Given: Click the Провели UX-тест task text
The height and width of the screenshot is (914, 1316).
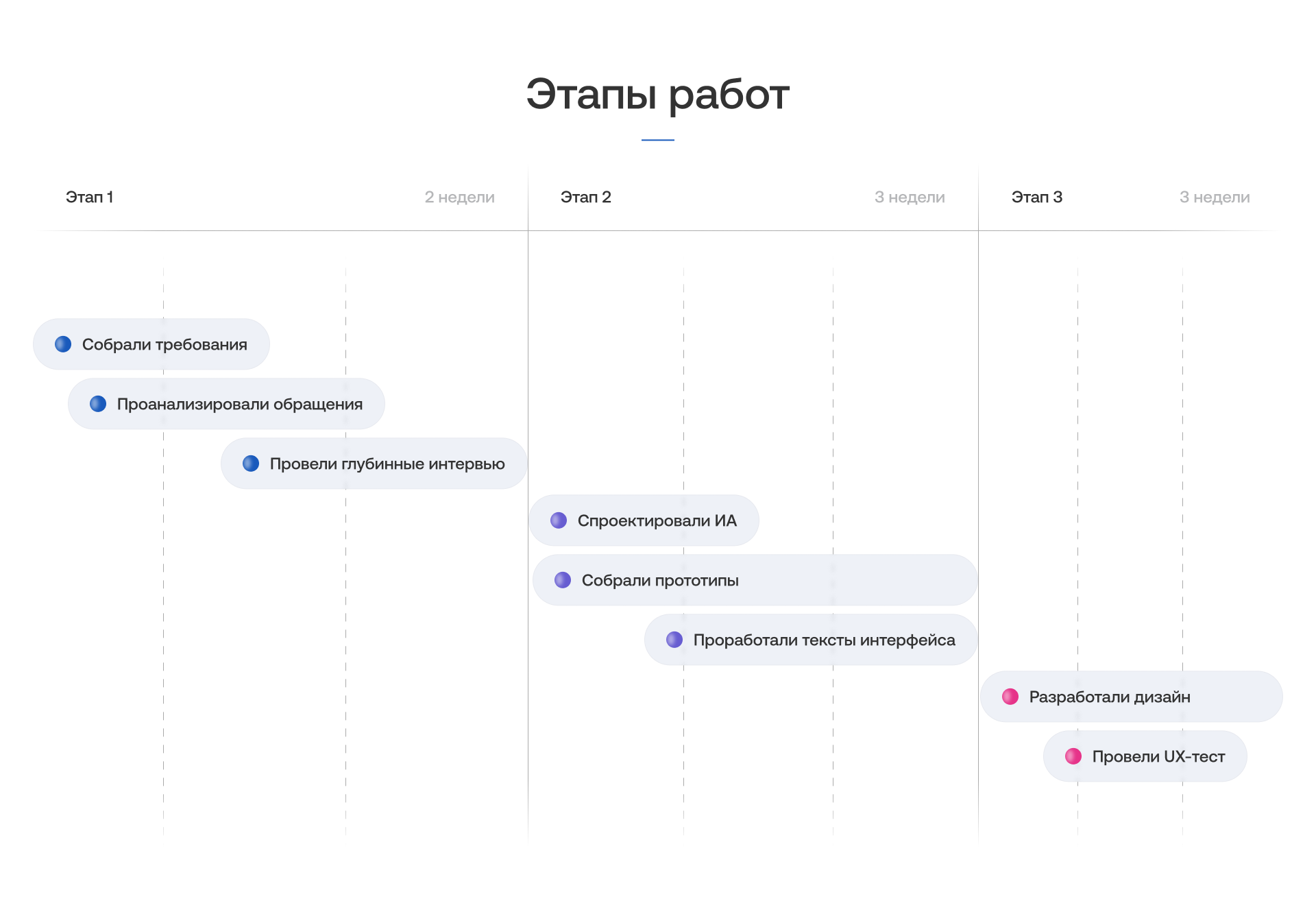Looking at the screenshot, I should click(1158, 756).
